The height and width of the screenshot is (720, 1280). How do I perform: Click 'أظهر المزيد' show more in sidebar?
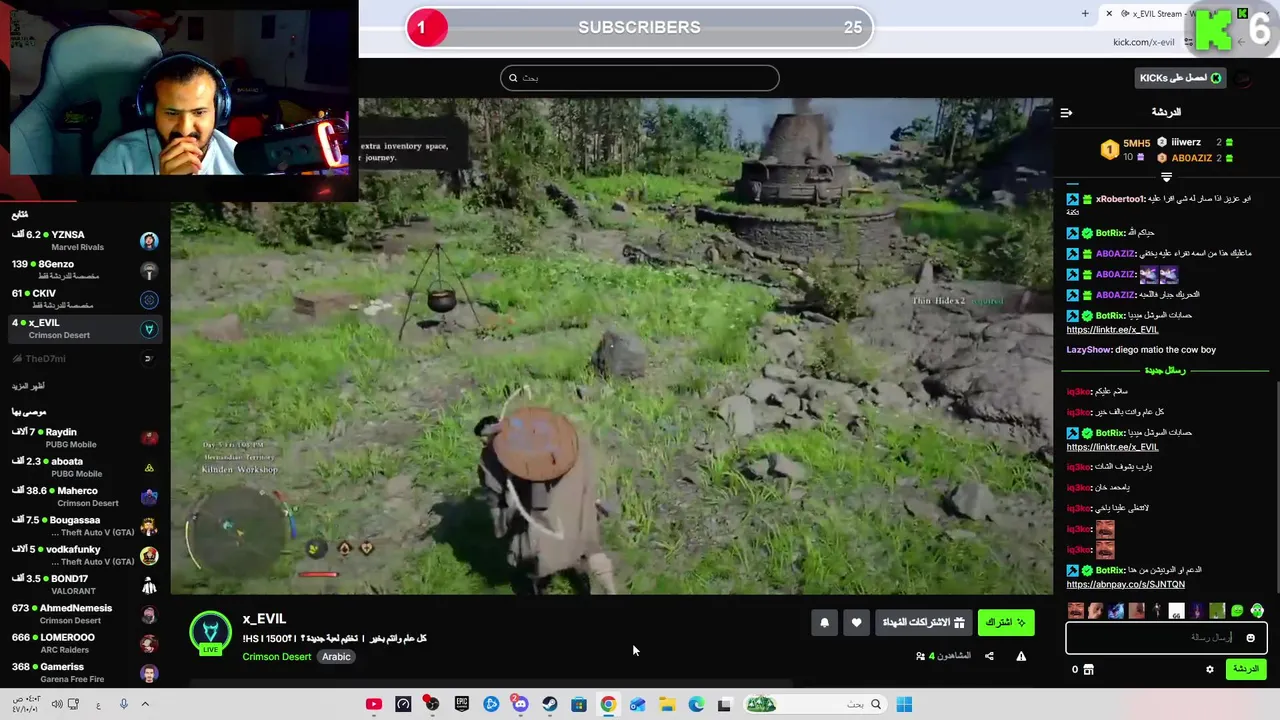28,386
